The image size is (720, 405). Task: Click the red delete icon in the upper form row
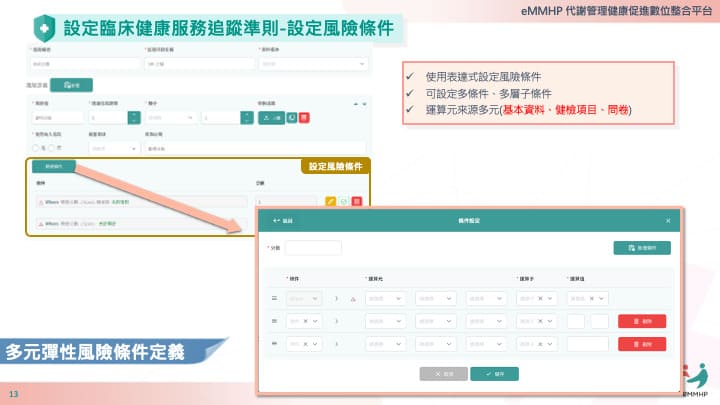pyautogui.click(x=303, y=117)
